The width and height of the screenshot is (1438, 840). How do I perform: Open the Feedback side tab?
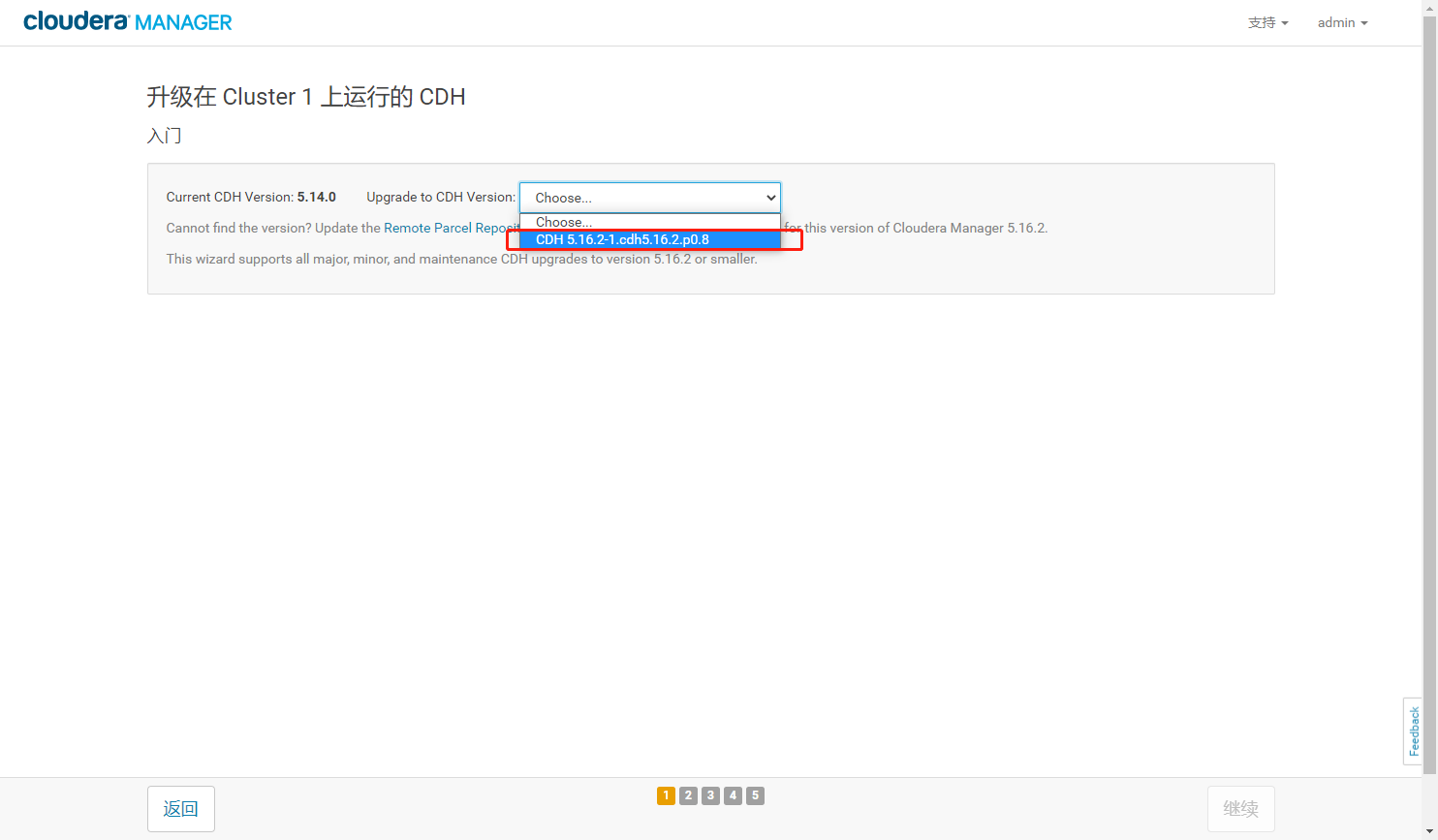1413,731
